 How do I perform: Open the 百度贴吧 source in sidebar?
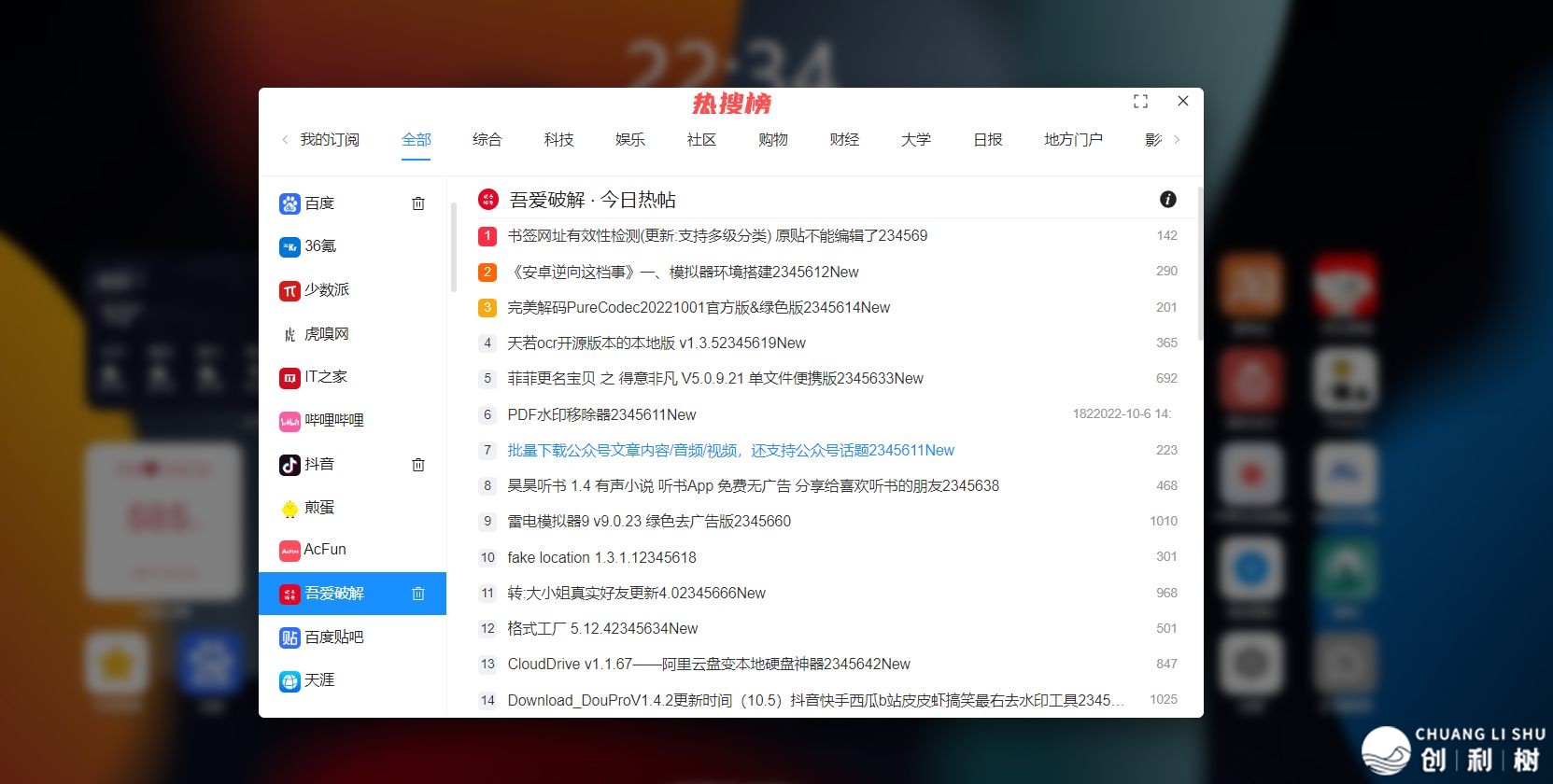pos(322,637)
